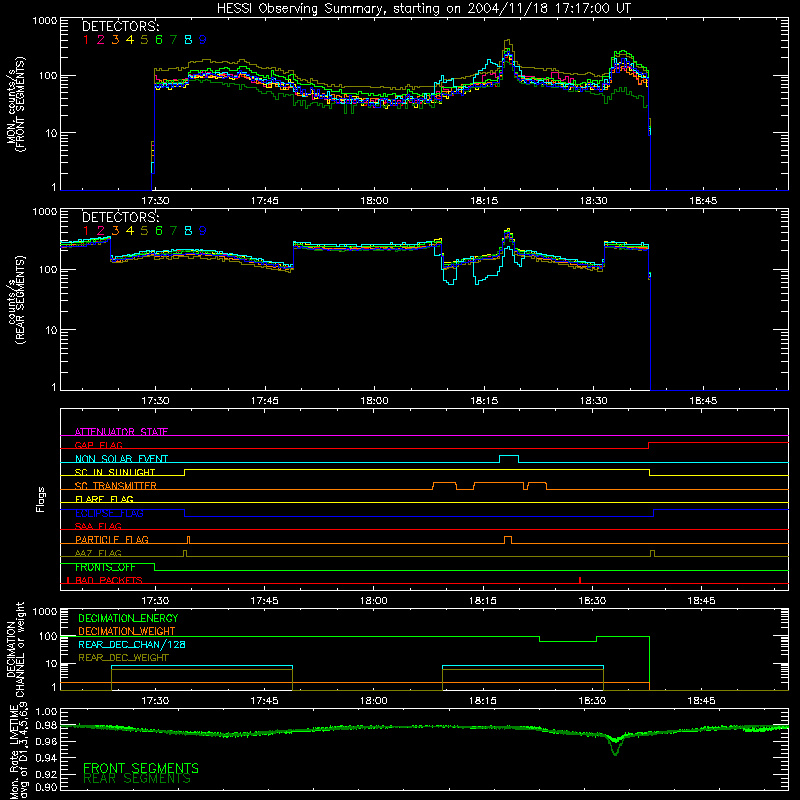Click the SC_IN_SUNLIGHT flag label
This screenshot has width=800, height=800.
(115, 472)
